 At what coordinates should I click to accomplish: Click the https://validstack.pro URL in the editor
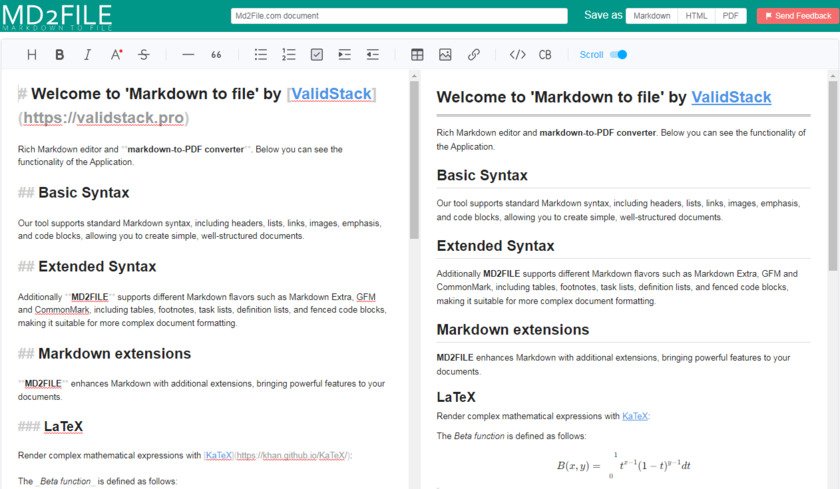coord(103,118)
